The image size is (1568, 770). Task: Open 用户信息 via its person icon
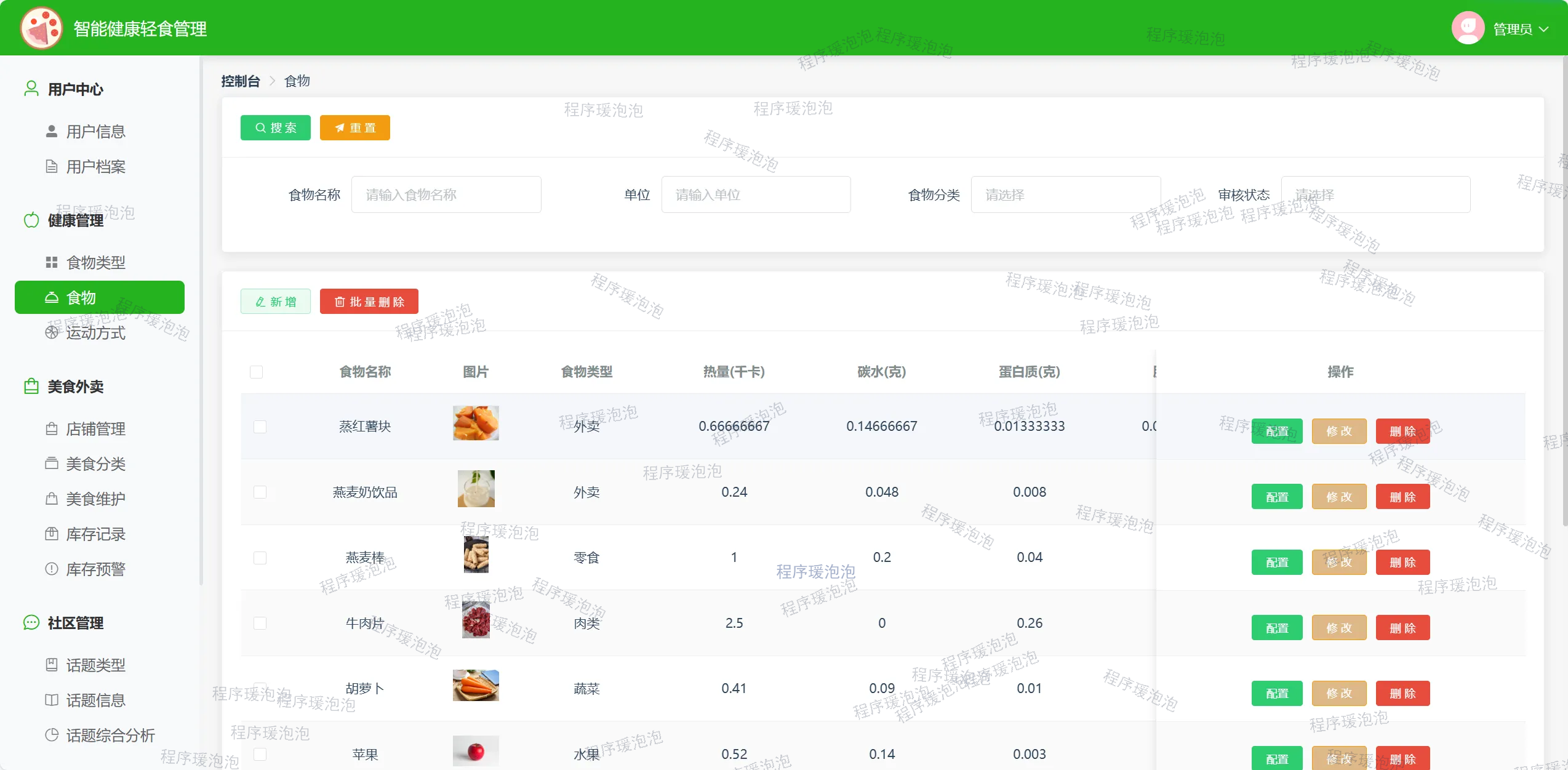tap(52, 131)
